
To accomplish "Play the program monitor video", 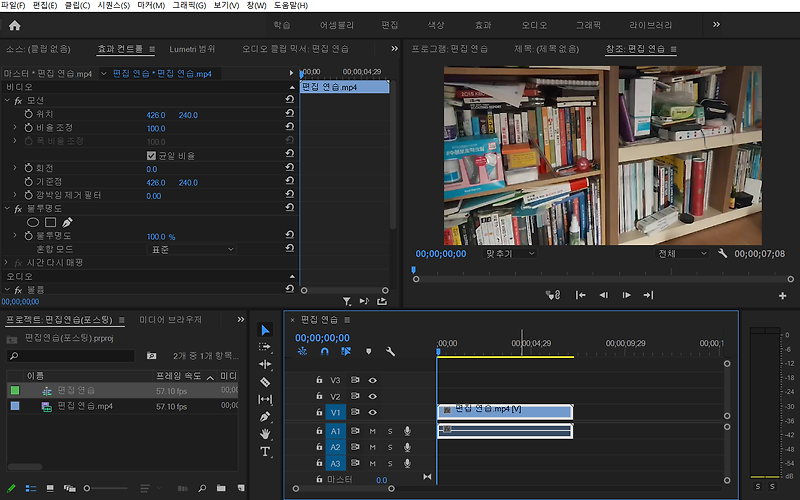I will pyautogui.click(x=626, y=295).
